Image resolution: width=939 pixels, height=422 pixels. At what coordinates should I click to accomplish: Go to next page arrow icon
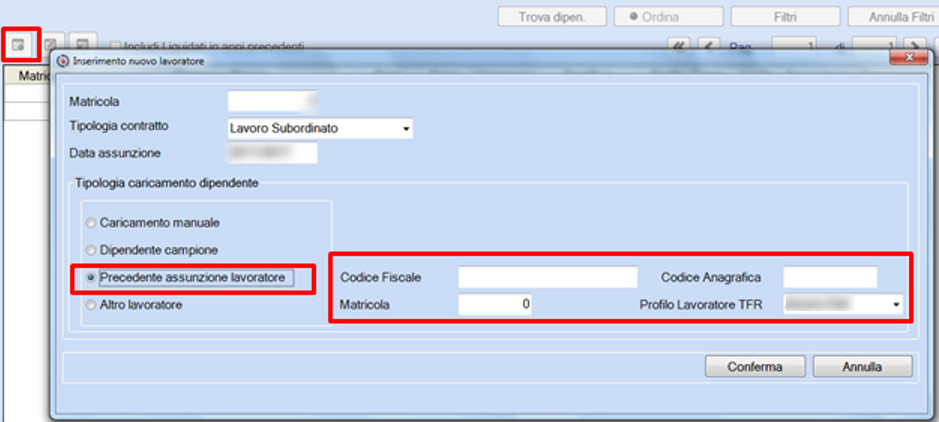tap(916, 46)
